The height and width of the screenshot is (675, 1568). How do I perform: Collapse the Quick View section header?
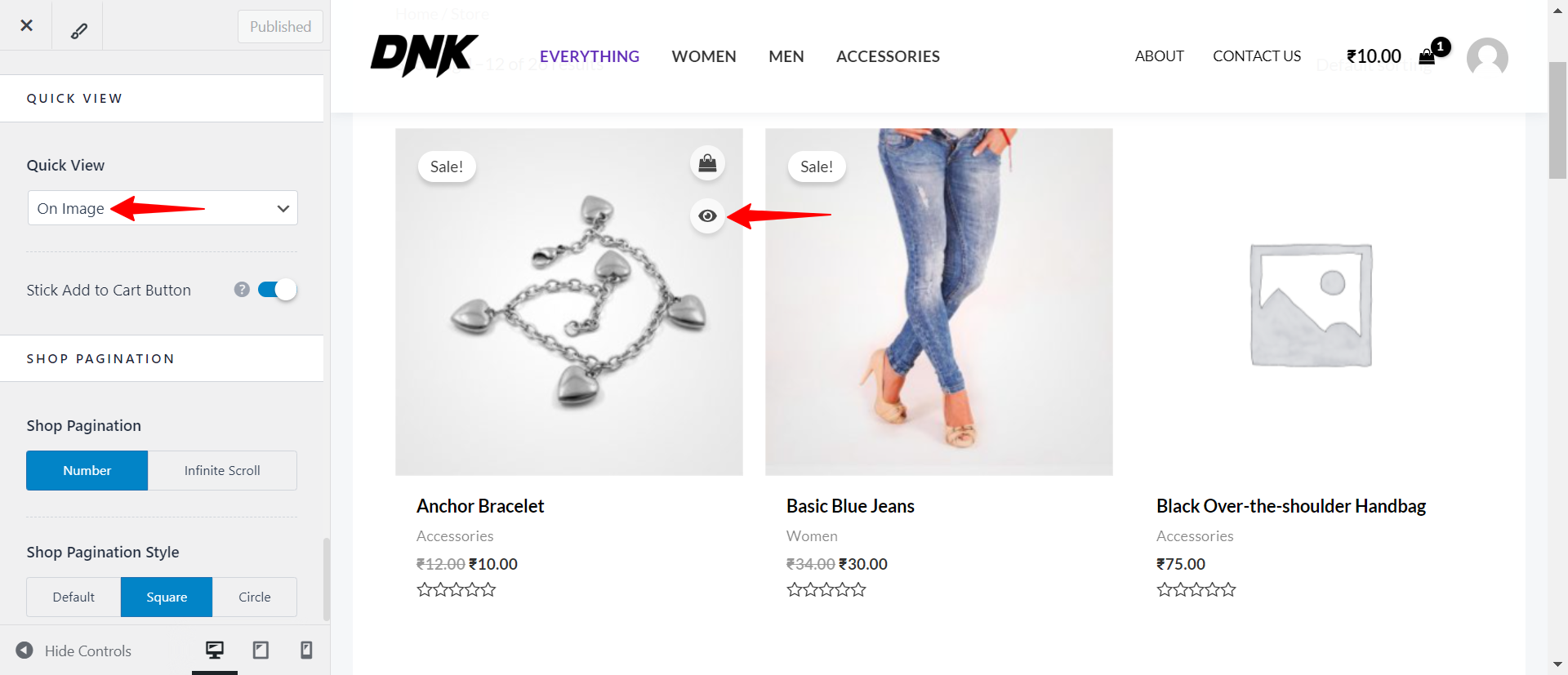(x=74, y=98)
